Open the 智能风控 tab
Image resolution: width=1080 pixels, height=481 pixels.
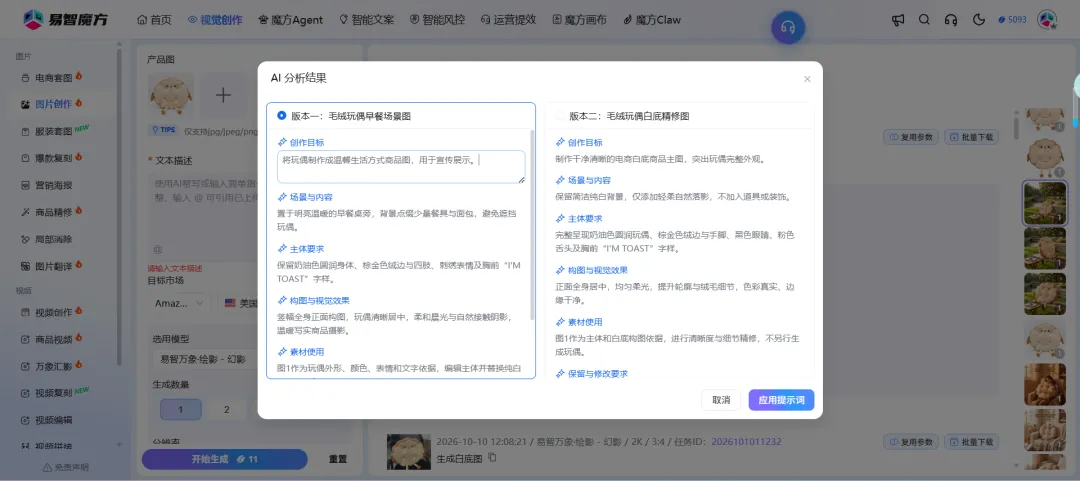pos(437,20)
